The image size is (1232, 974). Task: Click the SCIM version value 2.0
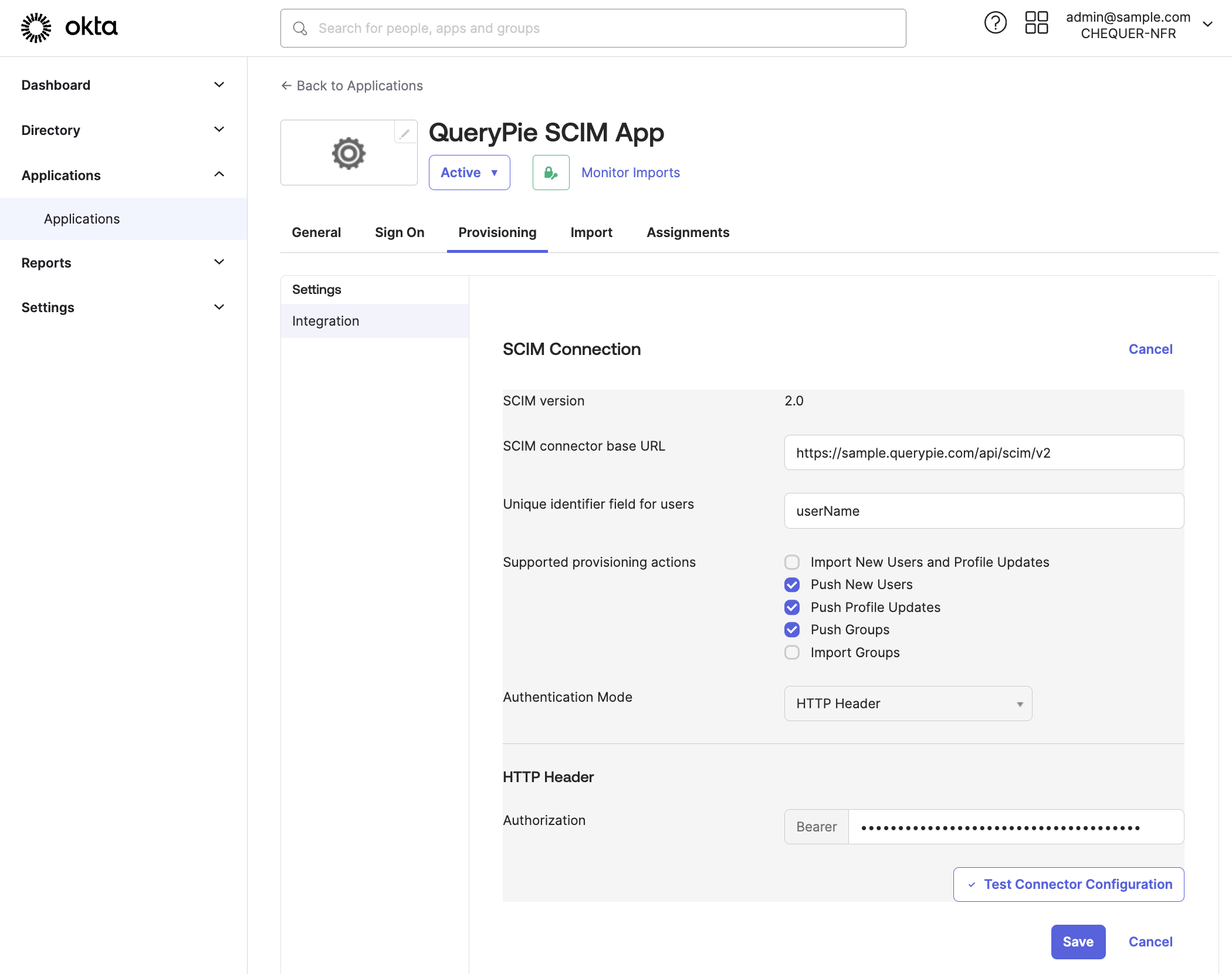(x=794, y=401)
